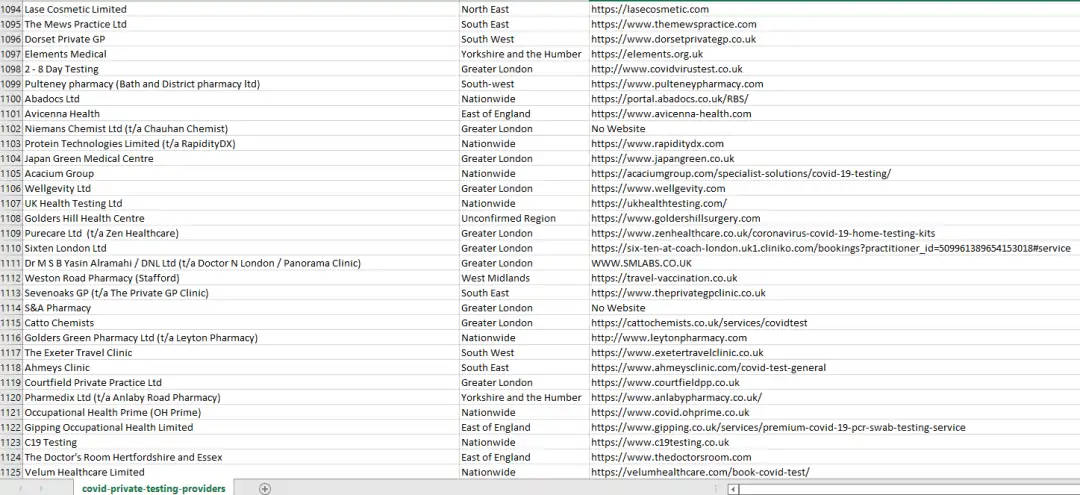
Task: Select 'Weston Road Pharmacy (Stafford)' cell
Action: [x=241, y=278]
